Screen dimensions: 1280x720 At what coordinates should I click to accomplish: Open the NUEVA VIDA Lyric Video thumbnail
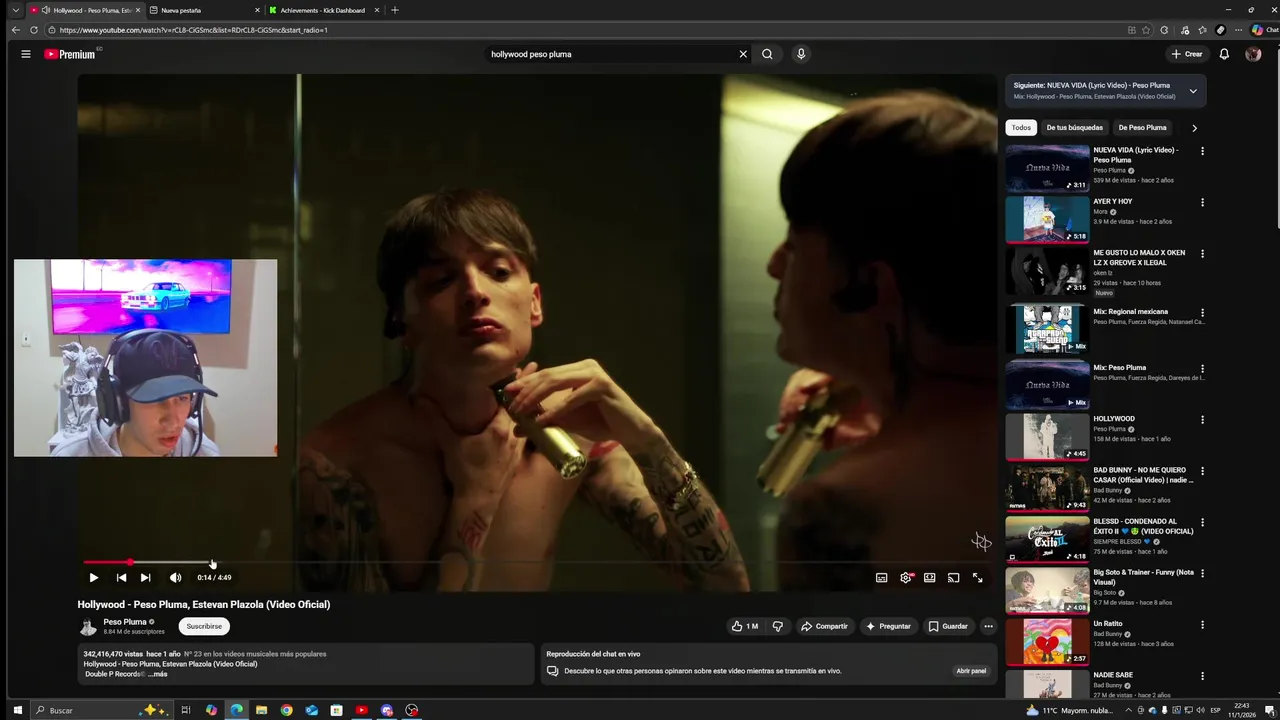pyautogui.click(x=1047, y=168)
